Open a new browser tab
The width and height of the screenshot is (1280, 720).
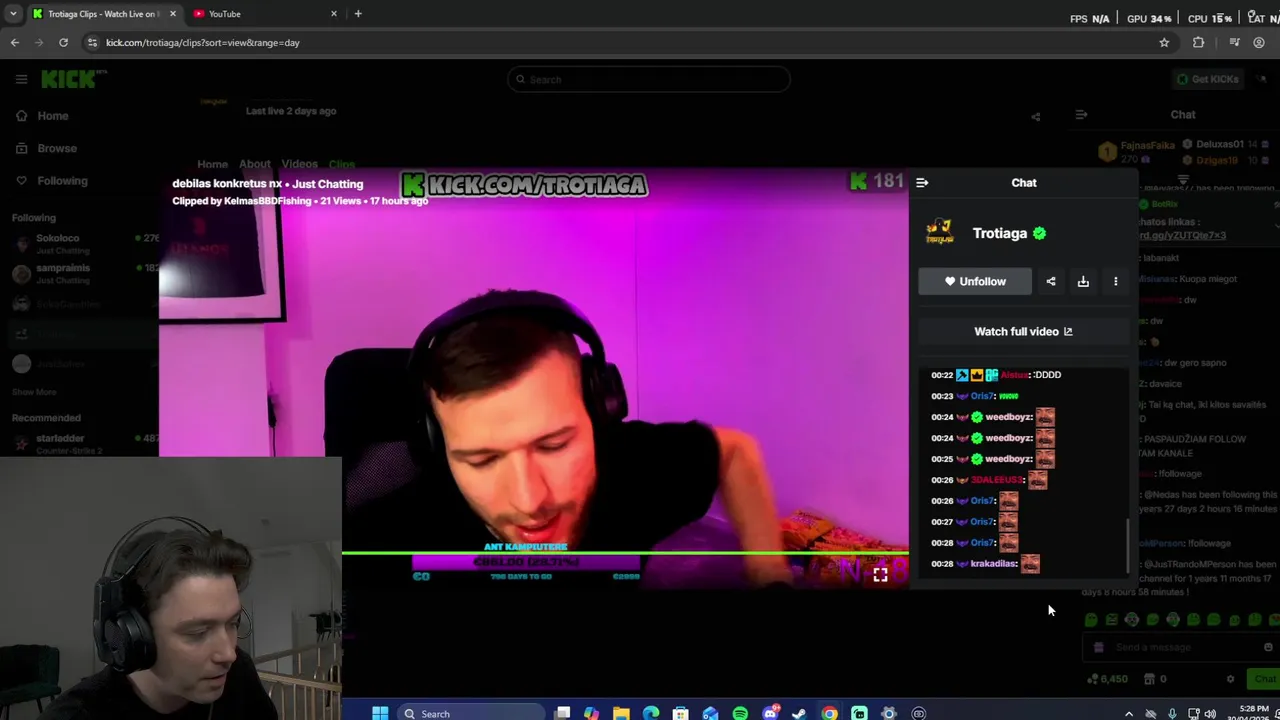coord(358,14)
